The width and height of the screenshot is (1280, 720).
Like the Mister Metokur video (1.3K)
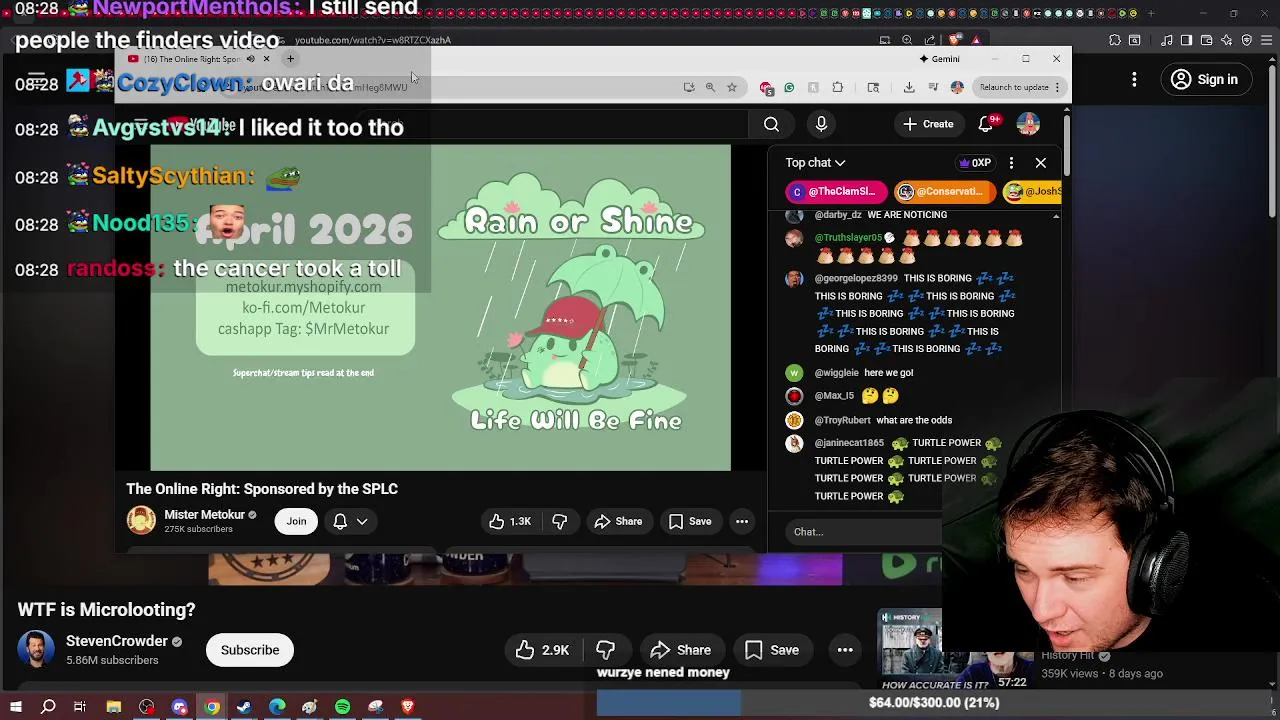(x=510, y=521)
